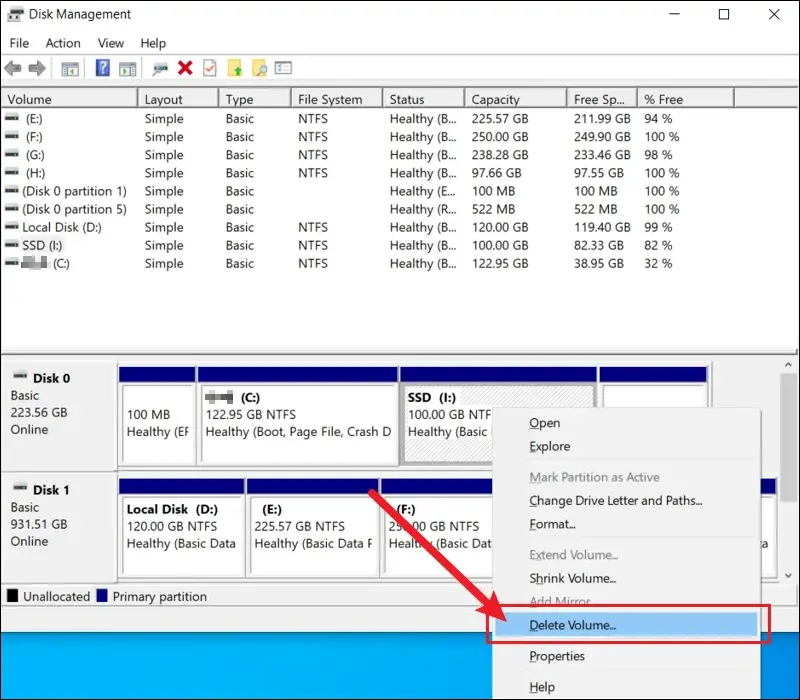
Task: Click the Back arrow toolbar icon
Action: (13, 68)
